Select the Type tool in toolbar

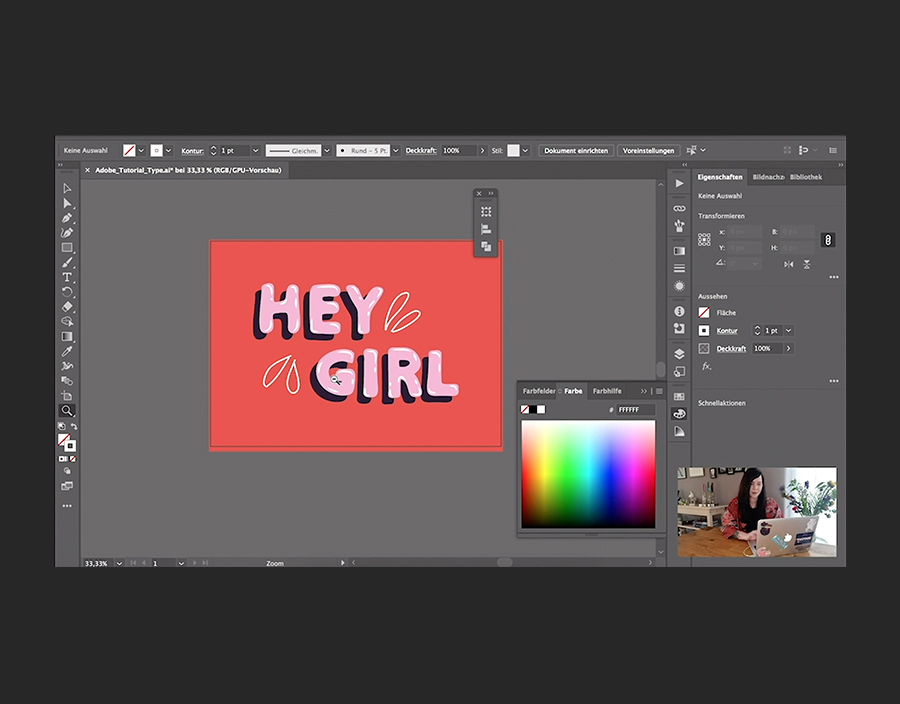point(67,277)
